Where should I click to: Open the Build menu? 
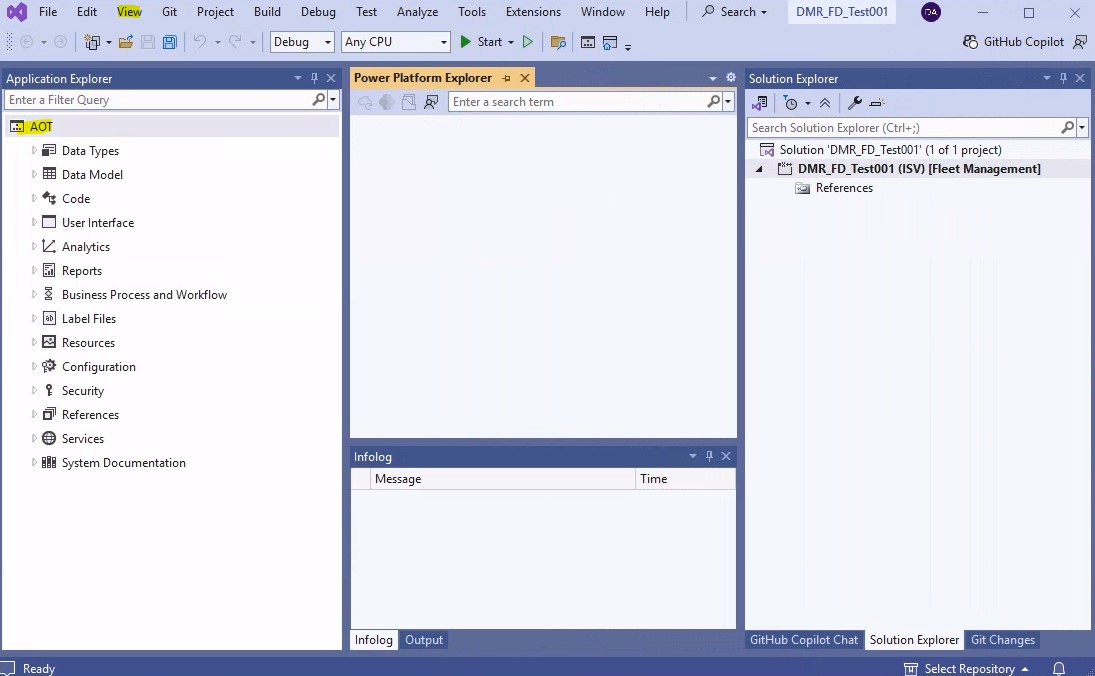267,12
